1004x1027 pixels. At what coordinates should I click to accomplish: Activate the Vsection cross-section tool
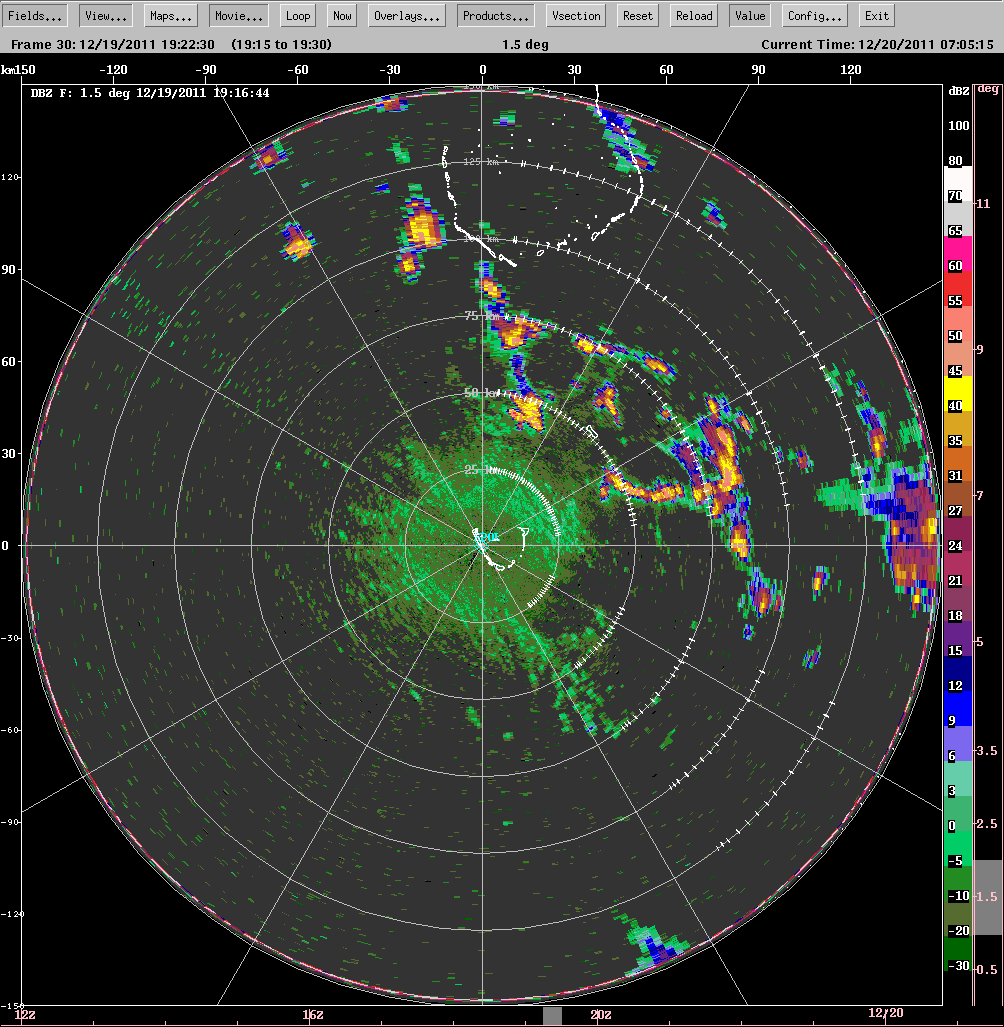(574, 15)
